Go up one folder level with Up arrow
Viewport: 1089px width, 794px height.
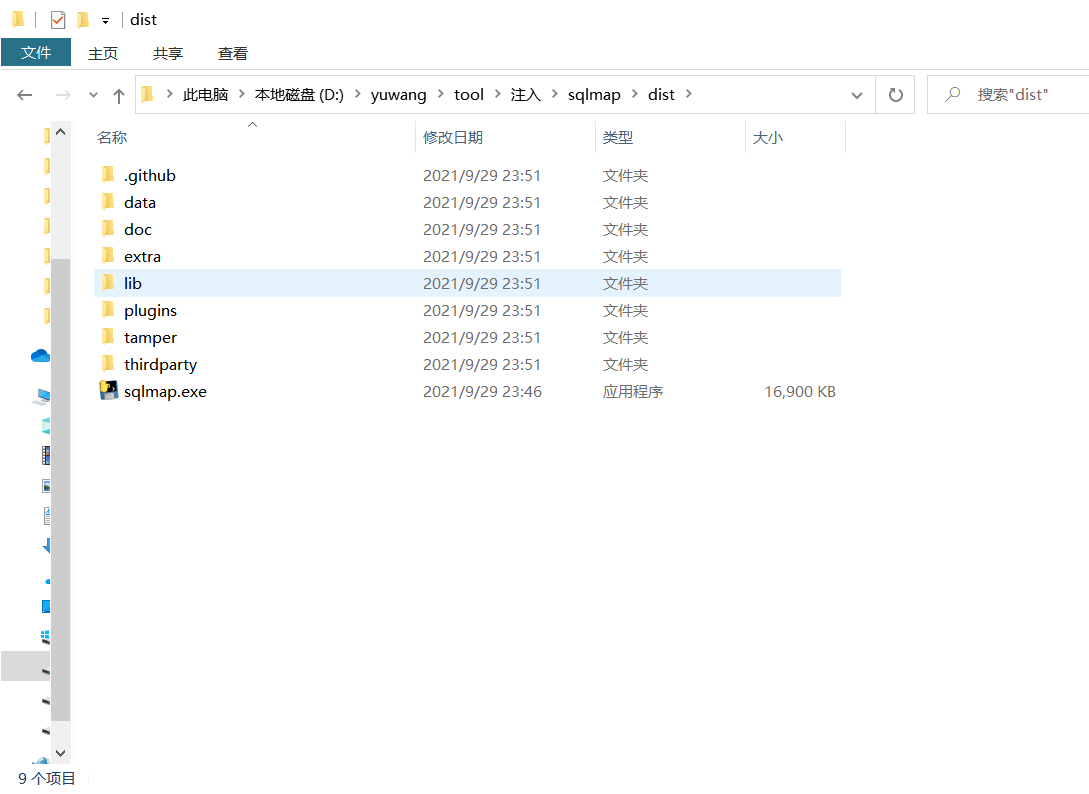[119, 96]
